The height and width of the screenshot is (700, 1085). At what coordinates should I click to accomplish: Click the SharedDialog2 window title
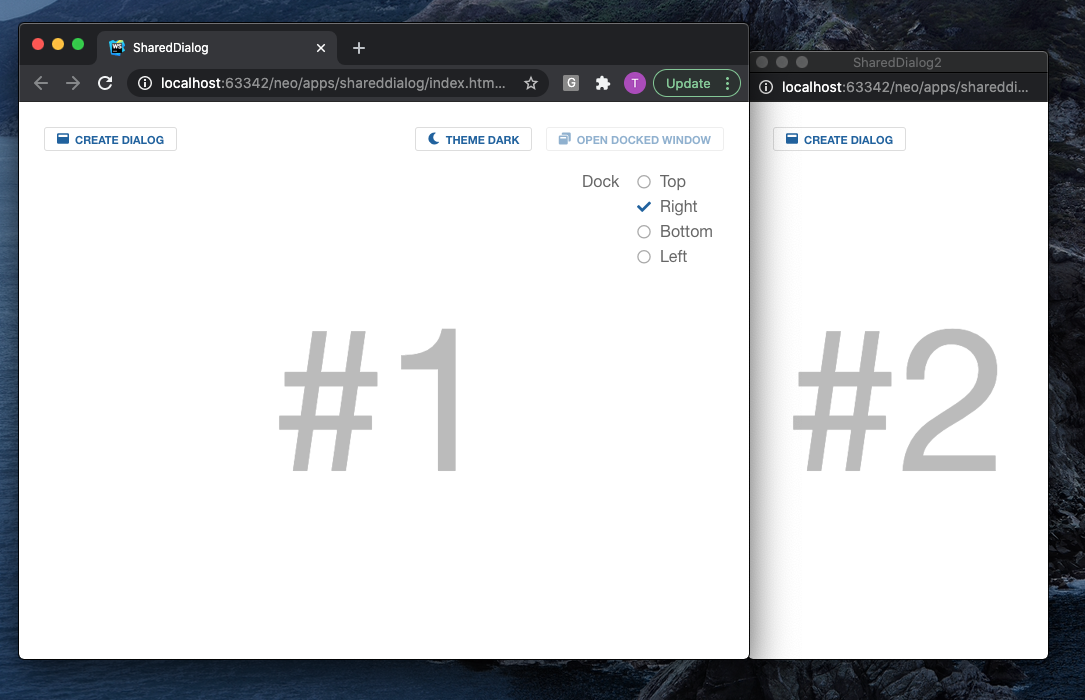click(x=897, y=62)
